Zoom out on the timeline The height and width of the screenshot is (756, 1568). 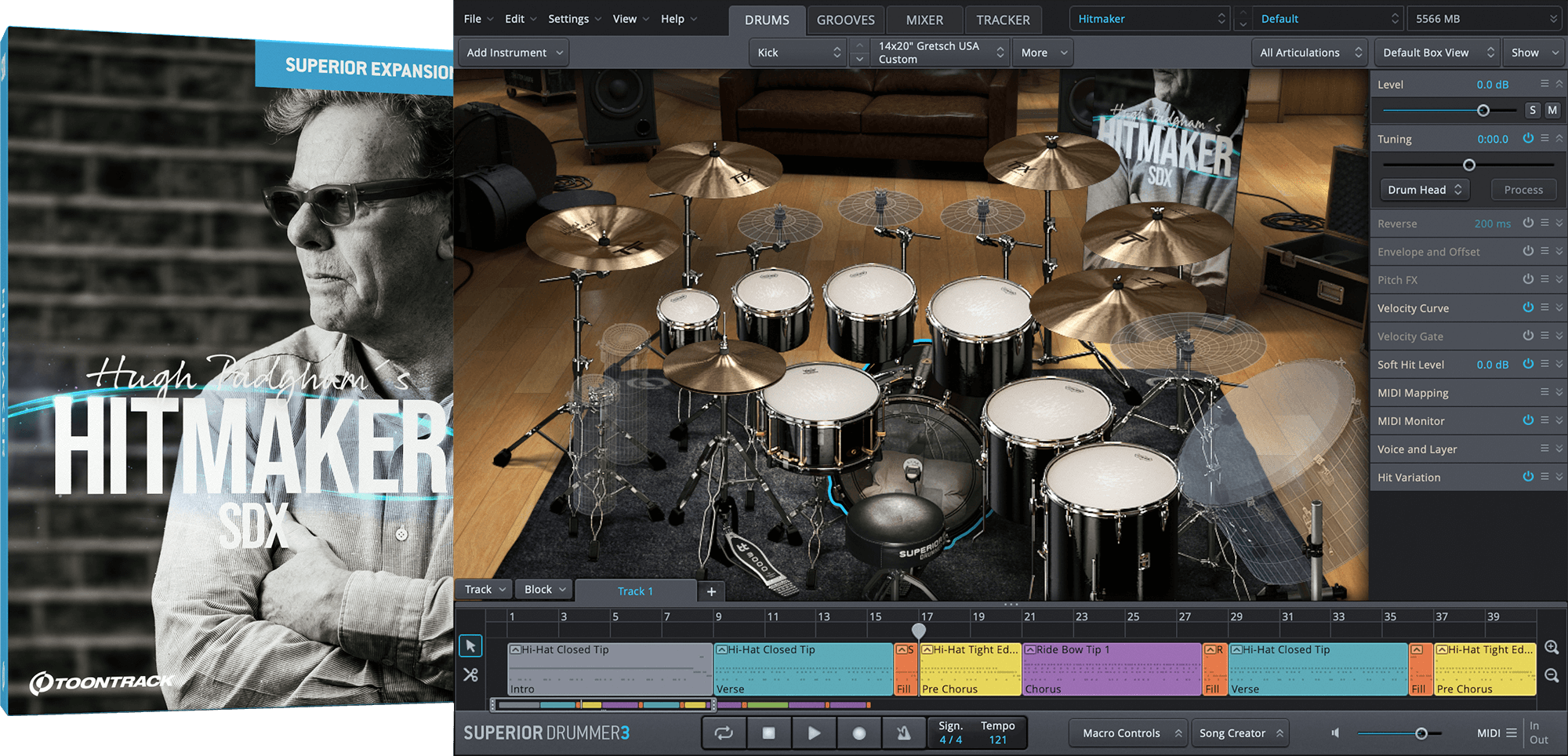pyautogui.click(x=1551, y=675)
